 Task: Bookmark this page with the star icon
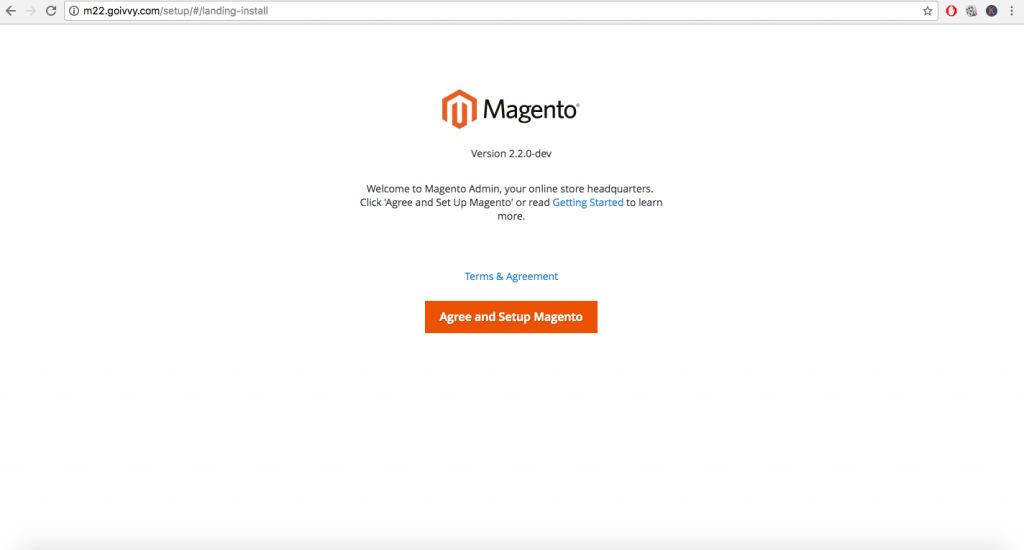click(927, 11)
